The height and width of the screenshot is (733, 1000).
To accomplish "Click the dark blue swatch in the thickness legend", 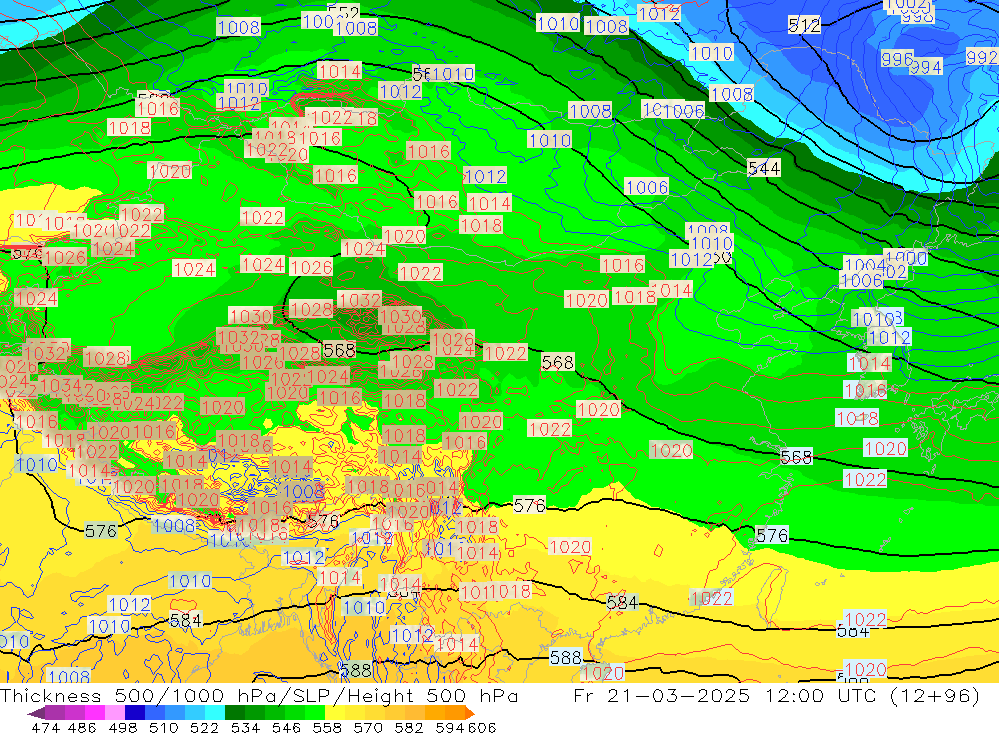I will point(135,713).
